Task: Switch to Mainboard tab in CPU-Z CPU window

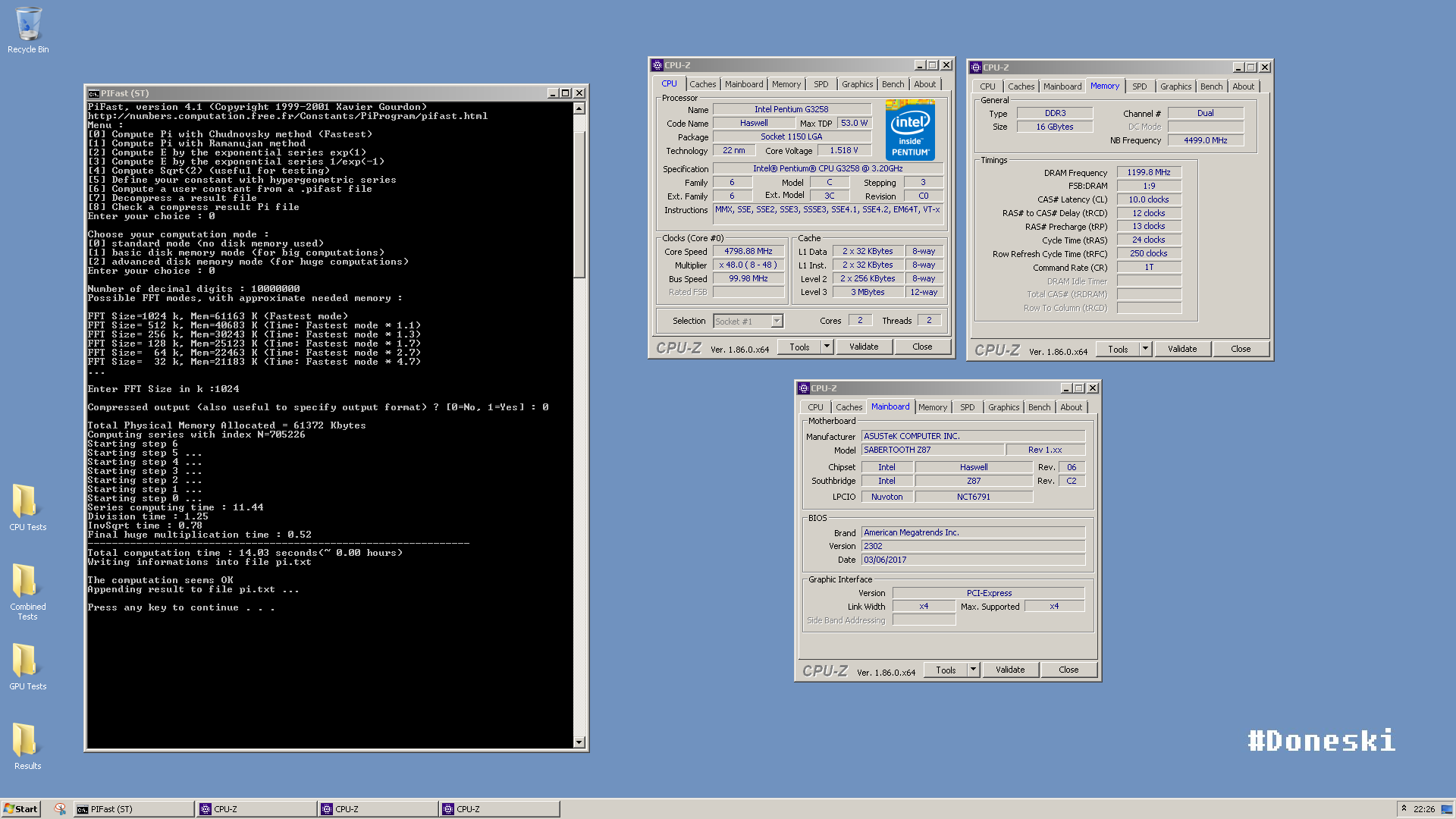Action: pos(744,84)
